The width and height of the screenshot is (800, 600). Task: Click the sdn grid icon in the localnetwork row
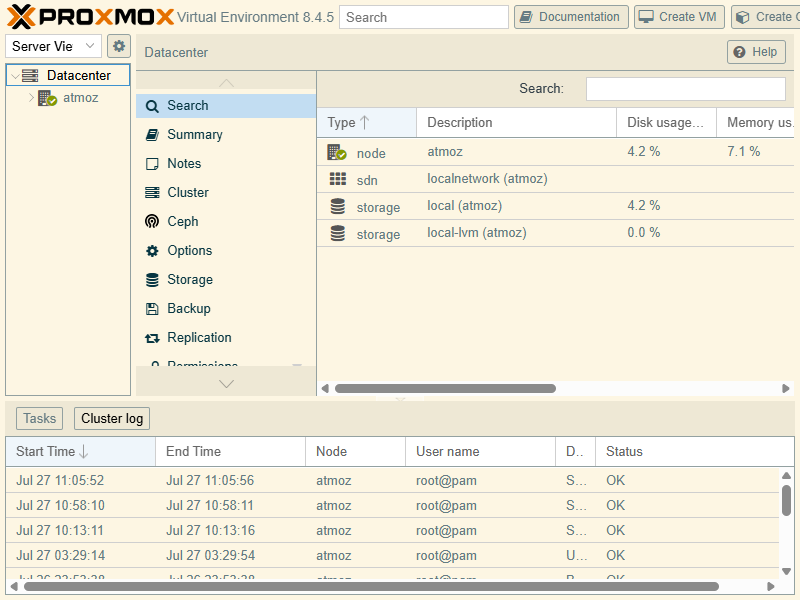pyautogui.click(x=338, y=179)
